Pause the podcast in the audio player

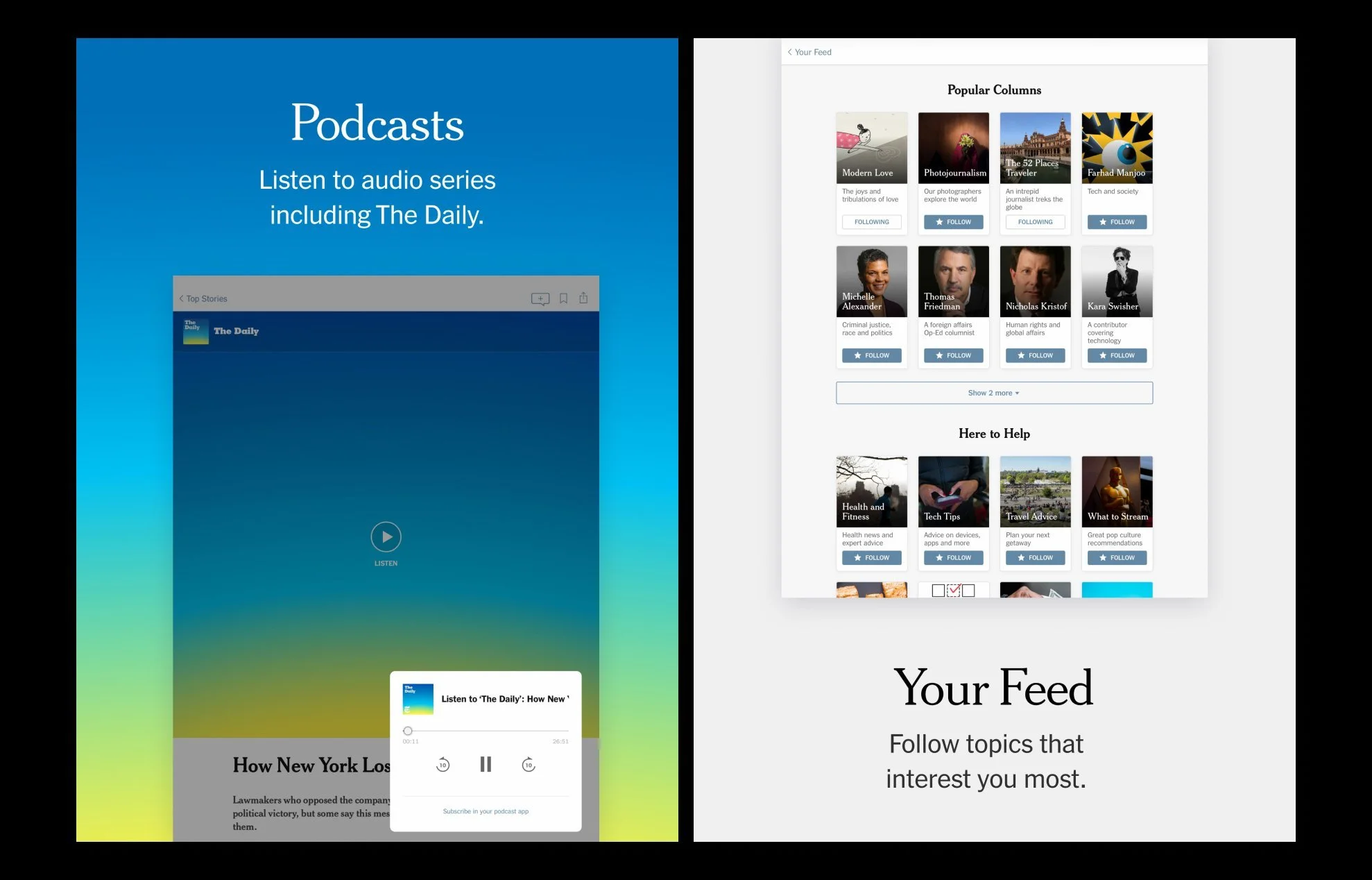point(486,764)
